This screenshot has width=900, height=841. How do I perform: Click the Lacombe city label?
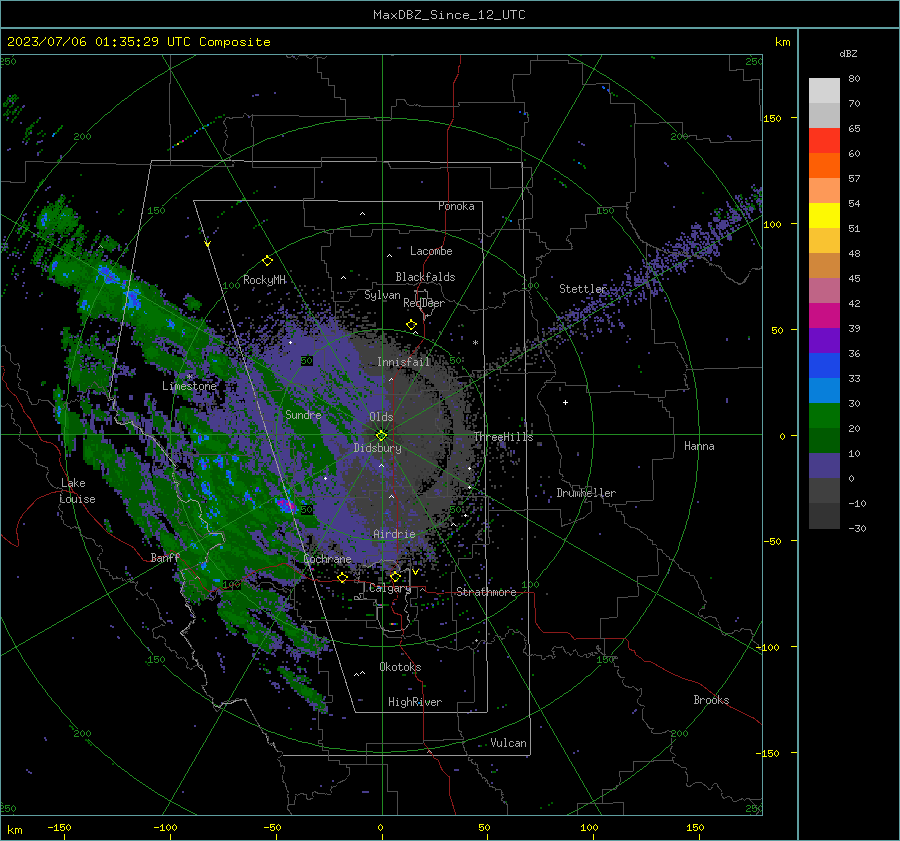431,251
